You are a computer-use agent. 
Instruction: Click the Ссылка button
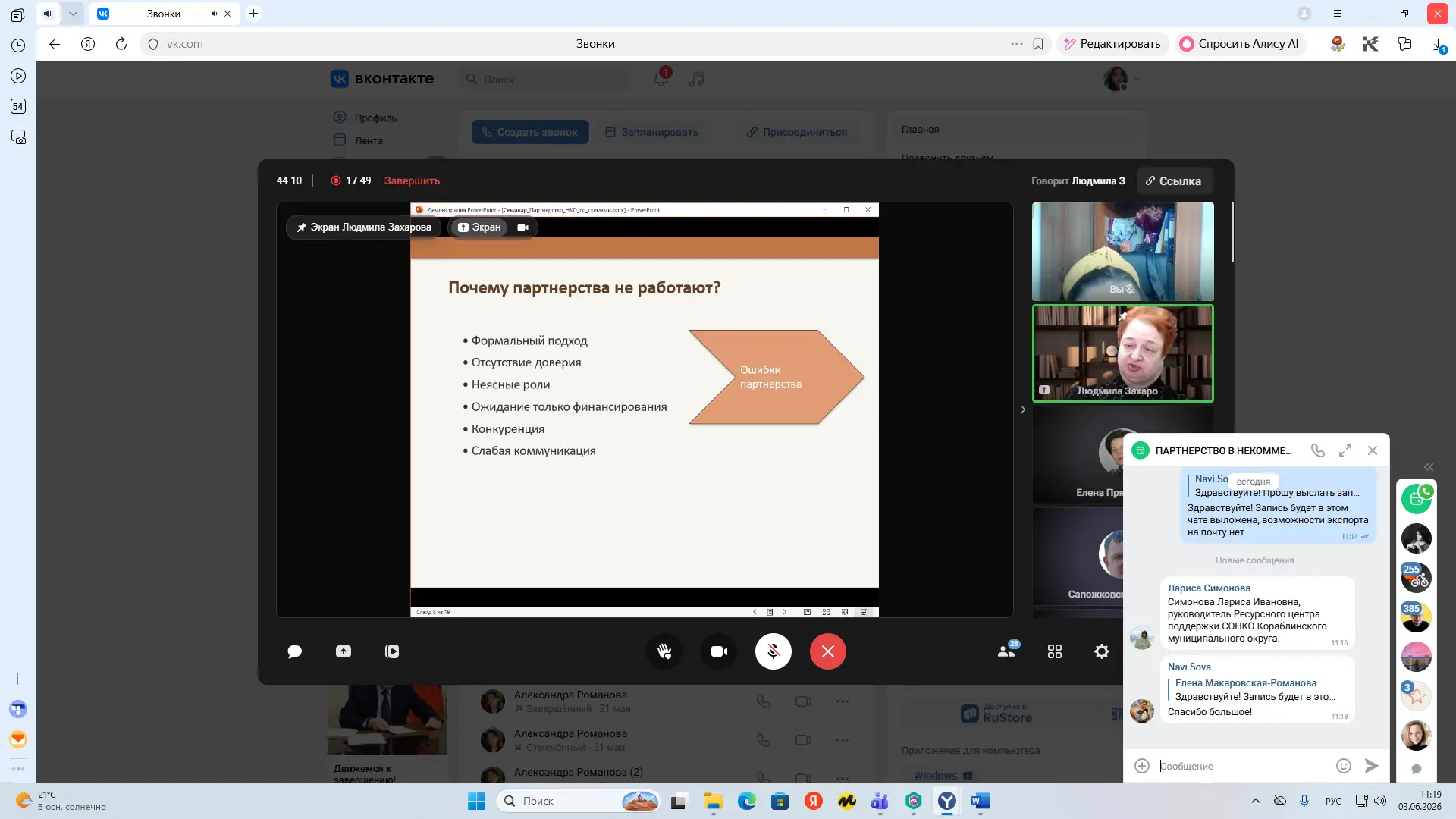1173,180
